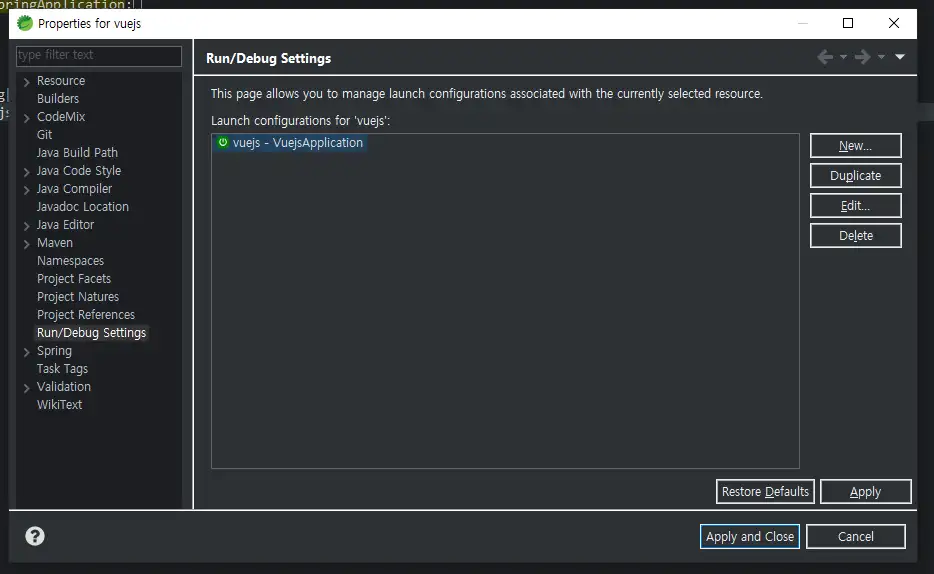
Task: Select Namespaces in the tree
Action: coord(70,260)
